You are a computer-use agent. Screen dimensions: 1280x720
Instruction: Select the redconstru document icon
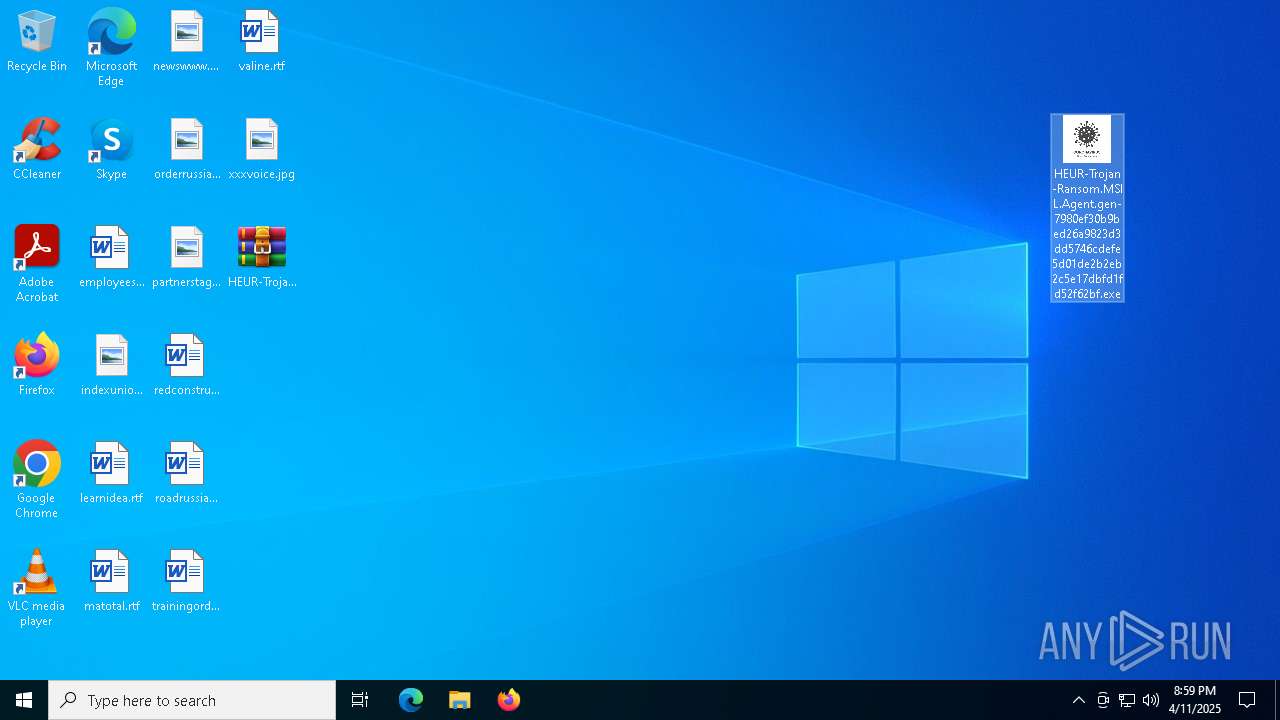tap(186, 366)
